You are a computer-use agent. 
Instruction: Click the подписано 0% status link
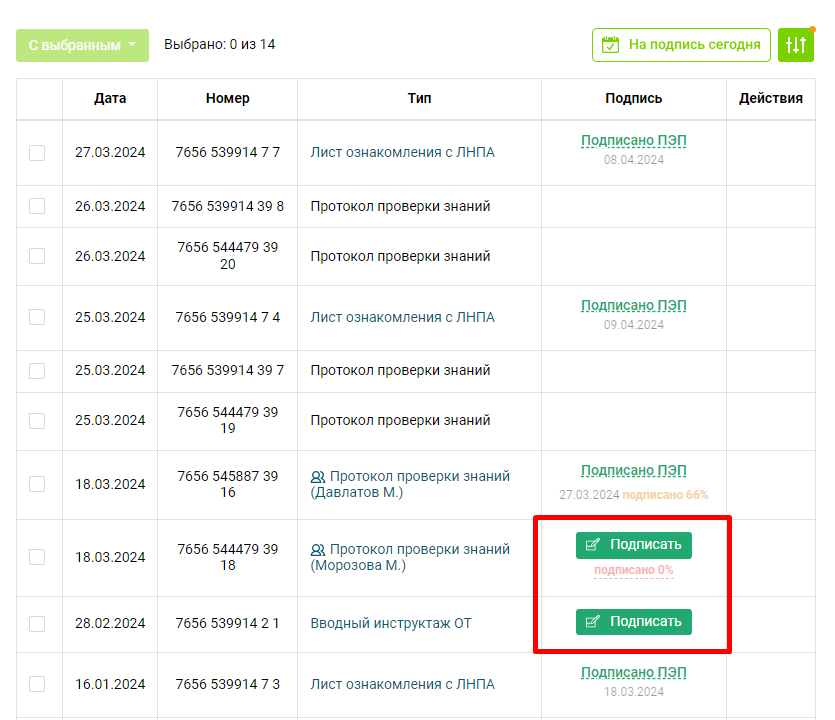point(634,570)
